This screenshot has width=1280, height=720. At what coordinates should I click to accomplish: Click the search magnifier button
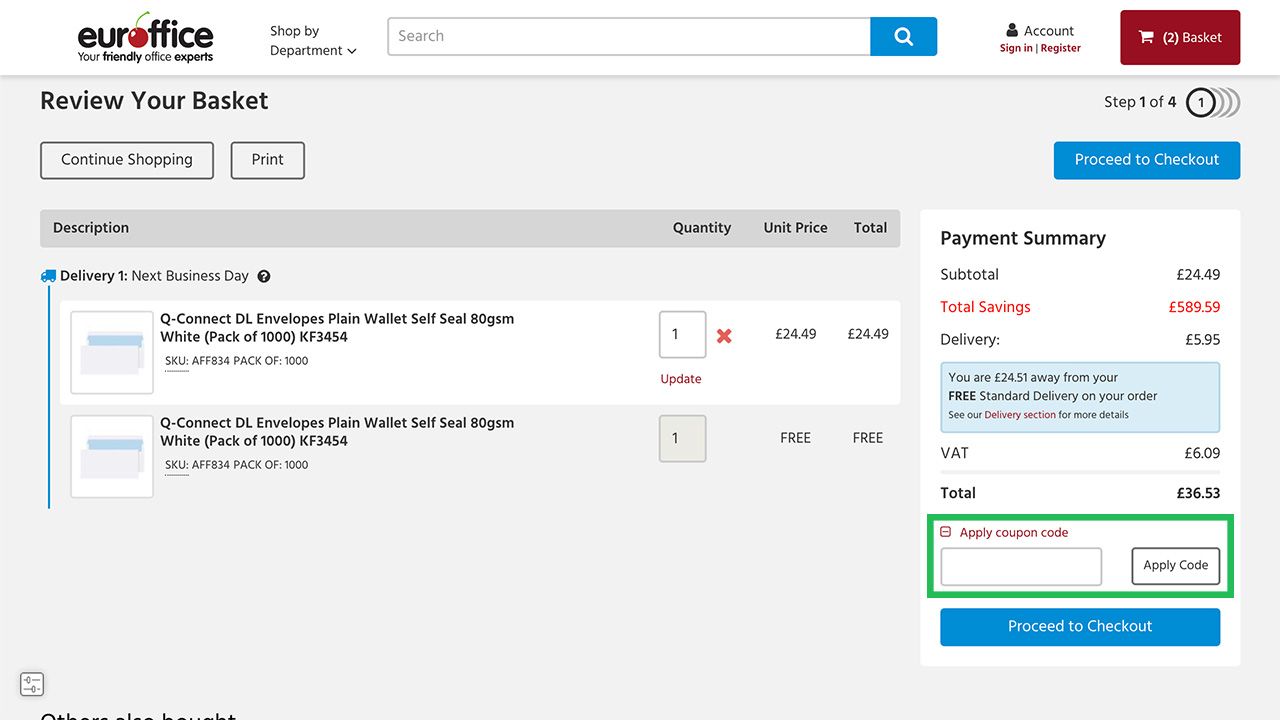point(903,36)
